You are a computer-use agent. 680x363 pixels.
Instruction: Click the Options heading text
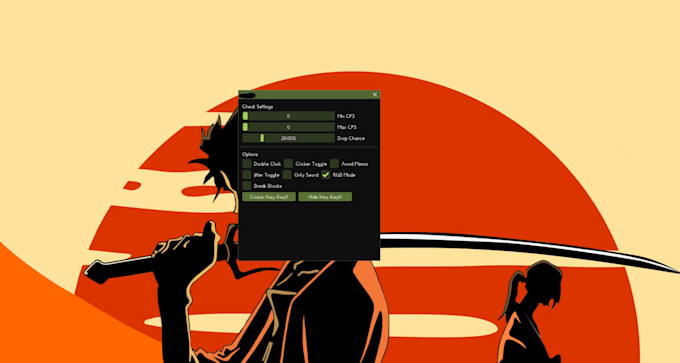[250, 154]
